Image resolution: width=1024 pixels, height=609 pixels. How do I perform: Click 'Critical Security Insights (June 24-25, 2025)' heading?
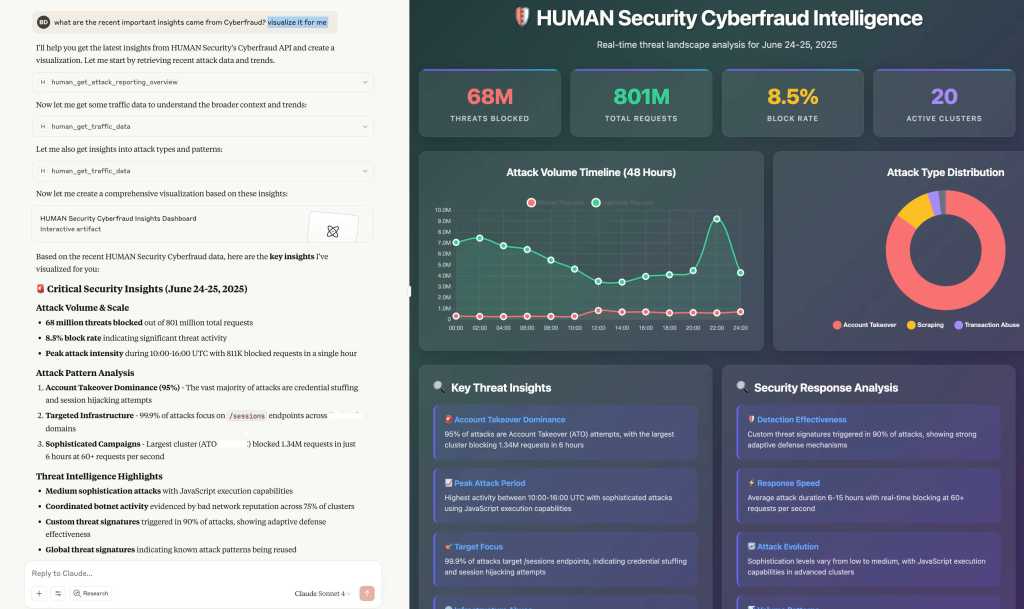(x=147, y=289)
